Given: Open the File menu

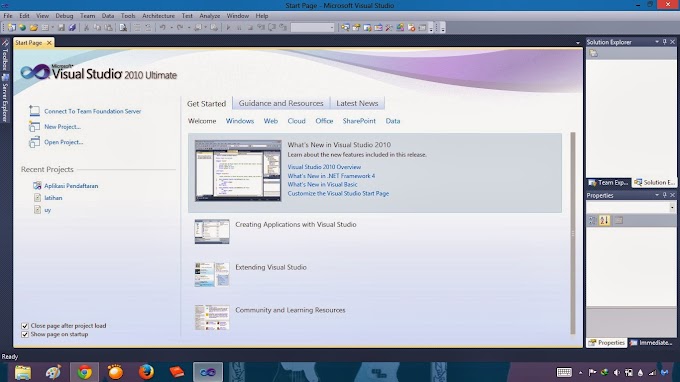Looking at the screenshot, I should [x=8, y=16].
